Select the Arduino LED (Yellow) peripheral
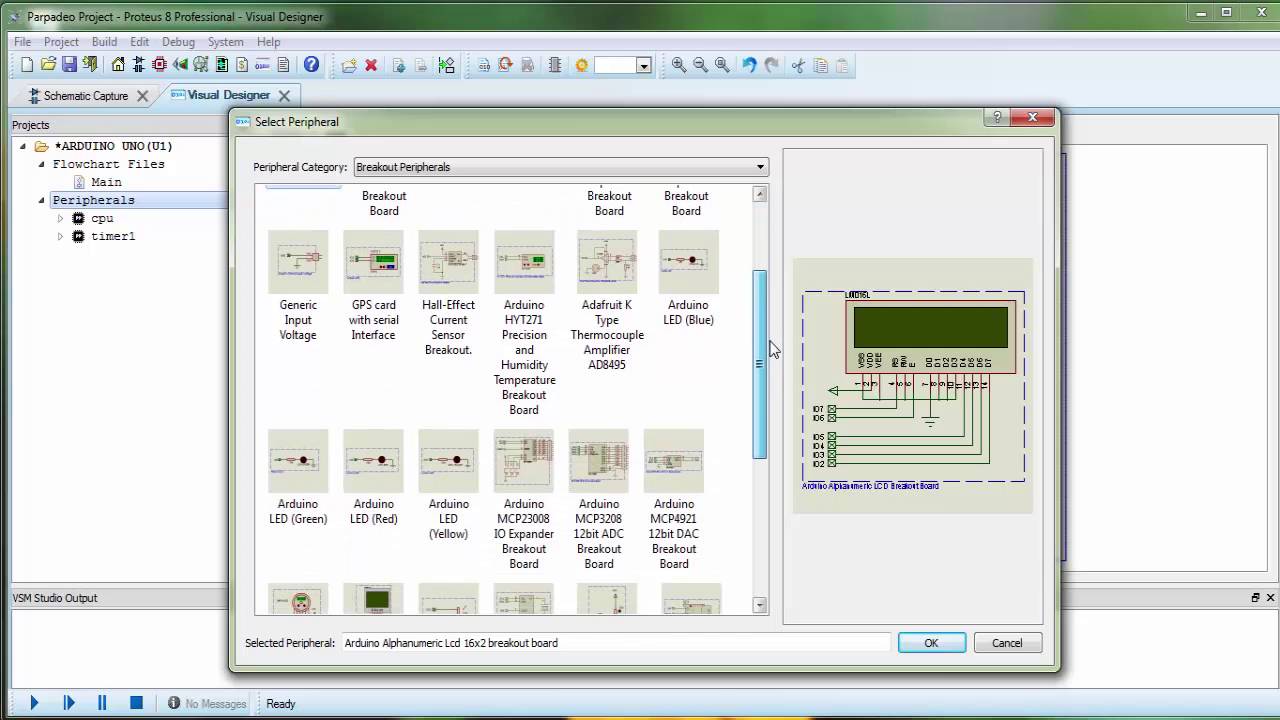Viewport: 1280px width, 720px height. (448, 486)
